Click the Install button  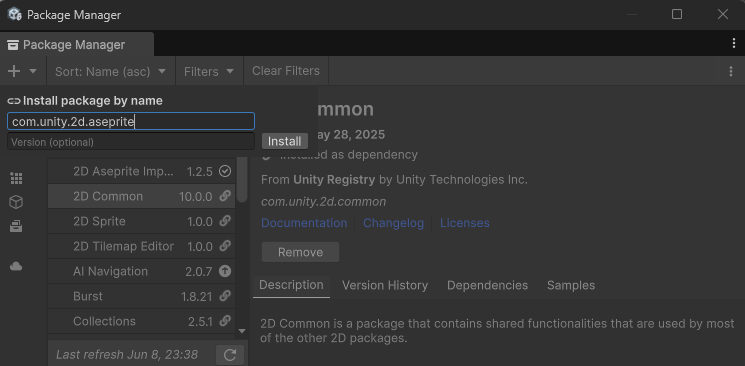284,141
